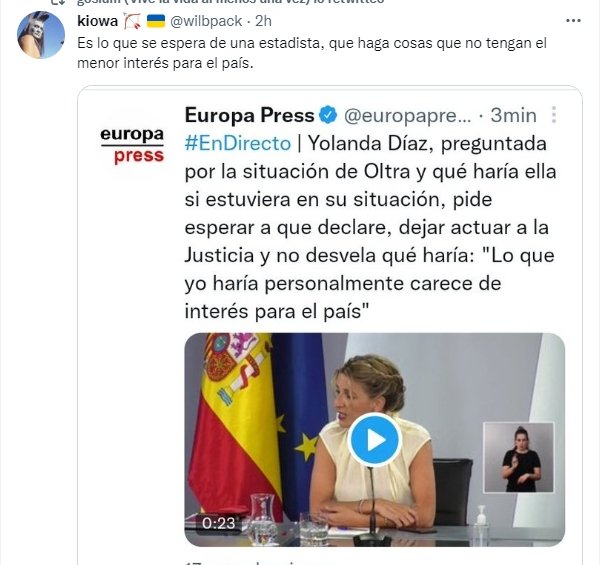Click the #EnDirecto hashtag
The width and height of the screenshot is (609, 565).
tap(238, 143)
